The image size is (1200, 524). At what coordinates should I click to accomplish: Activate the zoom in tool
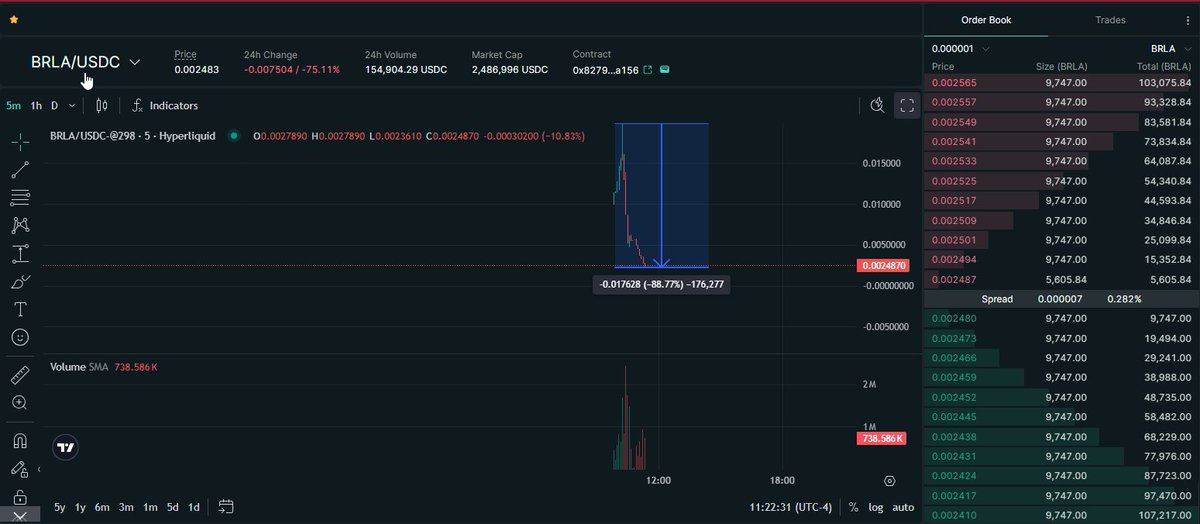(20, 403)
